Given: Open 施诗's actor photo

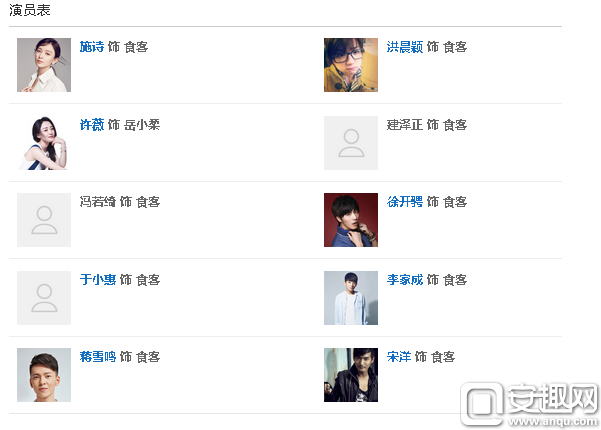Looking at the screenshot, I should [x=44, y=65].
